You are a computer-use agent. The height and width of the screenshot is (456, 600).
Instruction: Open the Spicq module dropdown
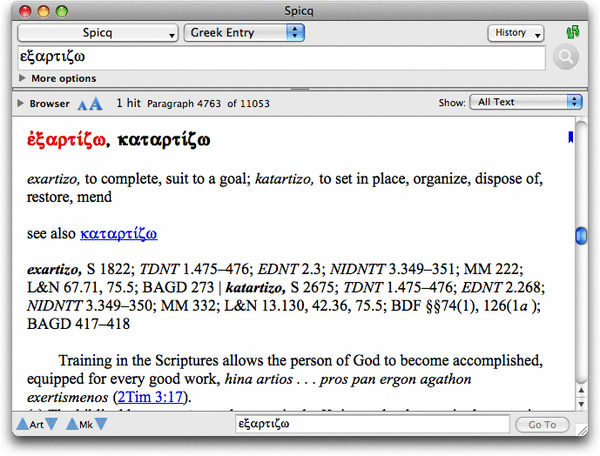[98, 33]
